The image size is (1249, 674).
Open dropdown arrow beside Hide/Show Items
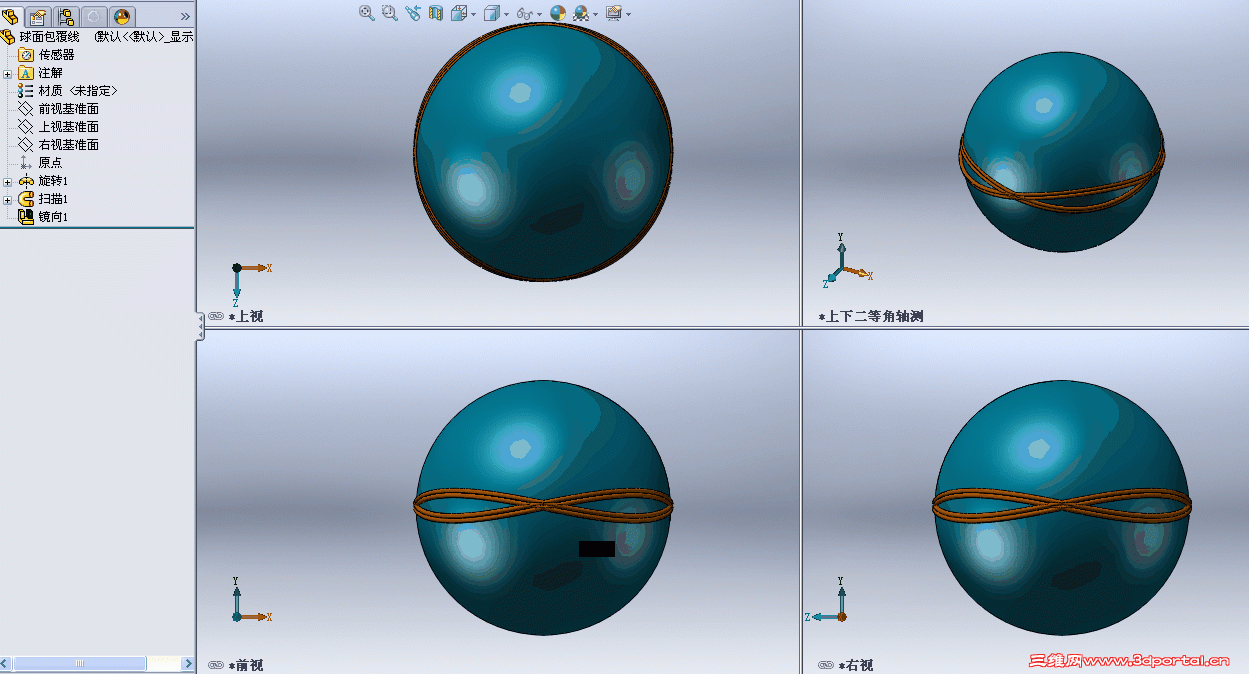pyautogui.click(x=540, y=14)
